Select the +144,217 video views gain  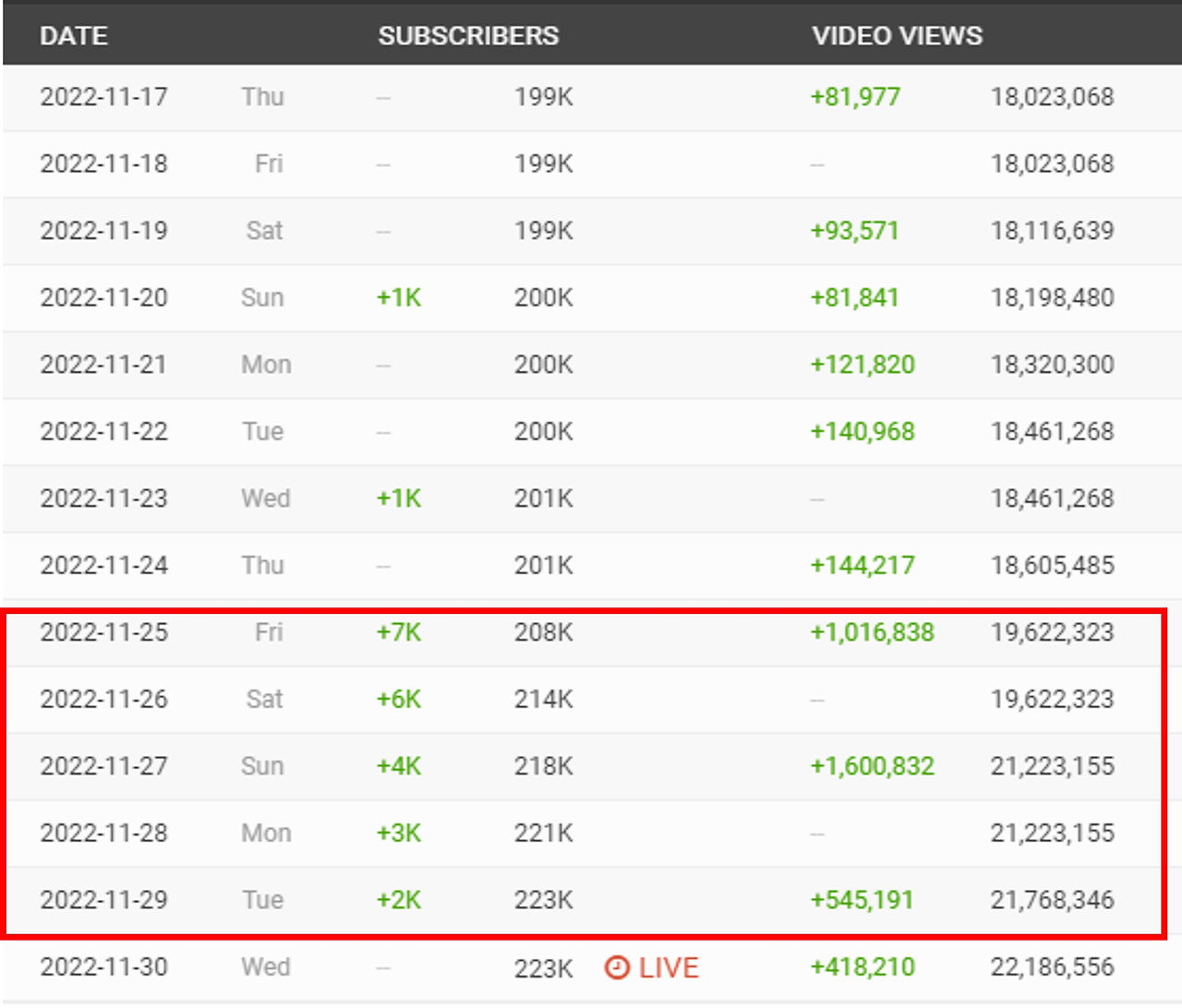pos(862,566)
